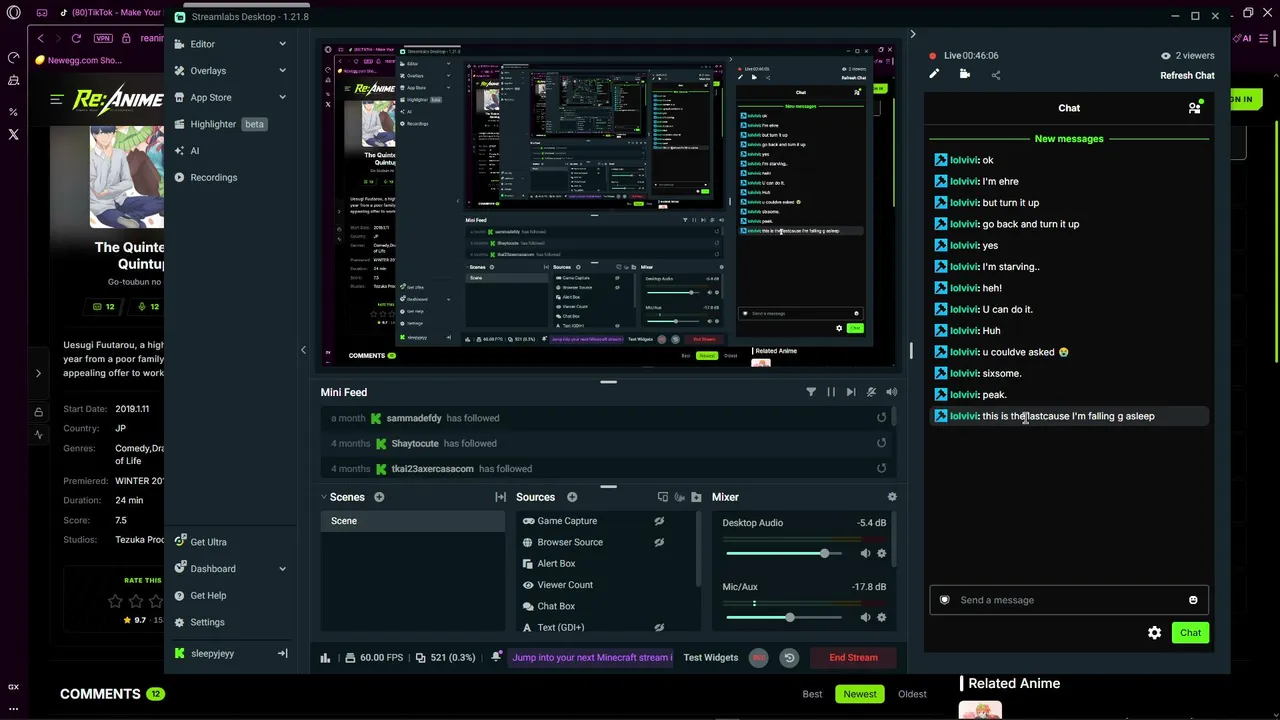Edit stream info with the pencil icon
Screen dimensions: 1280x720
tap(934, 74)
